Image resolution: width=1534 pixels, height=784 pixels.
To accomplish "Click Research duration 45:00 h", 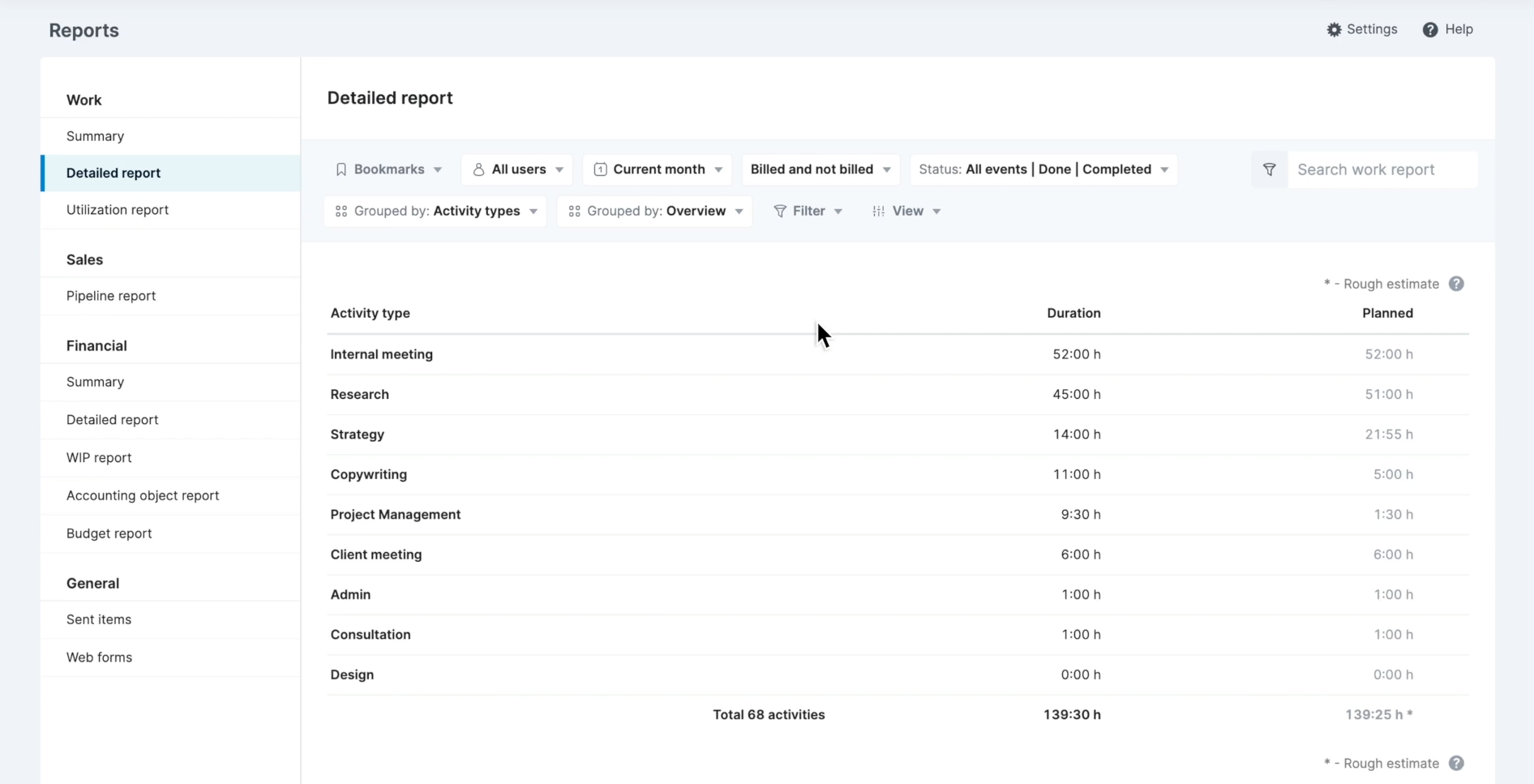I will tap(1077, 394).
